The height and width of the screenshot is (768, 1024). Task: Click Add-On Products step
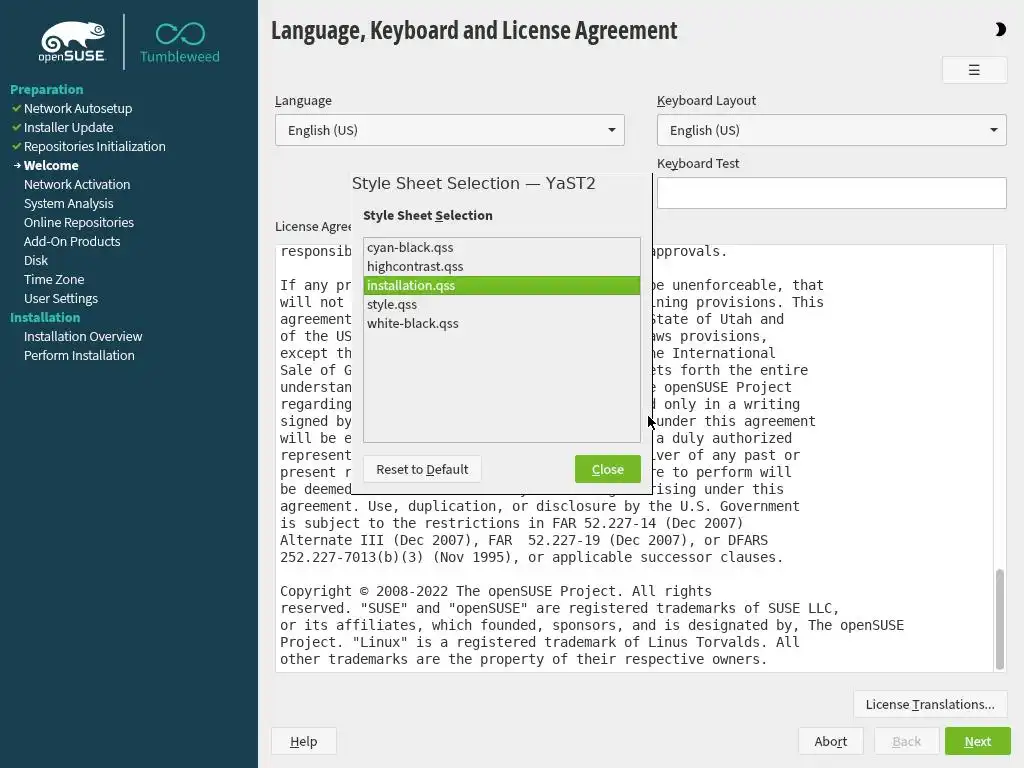click(x=72, y=241)
